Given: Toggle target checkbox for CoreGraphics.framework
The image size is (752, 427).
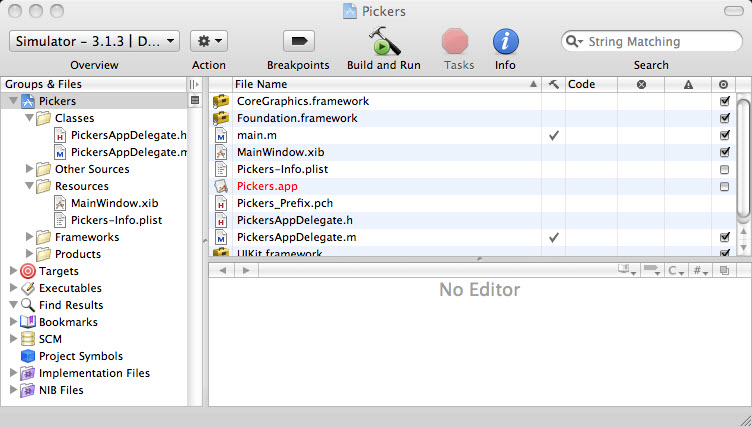Looking at the screenshot, I should coord(724,101).
